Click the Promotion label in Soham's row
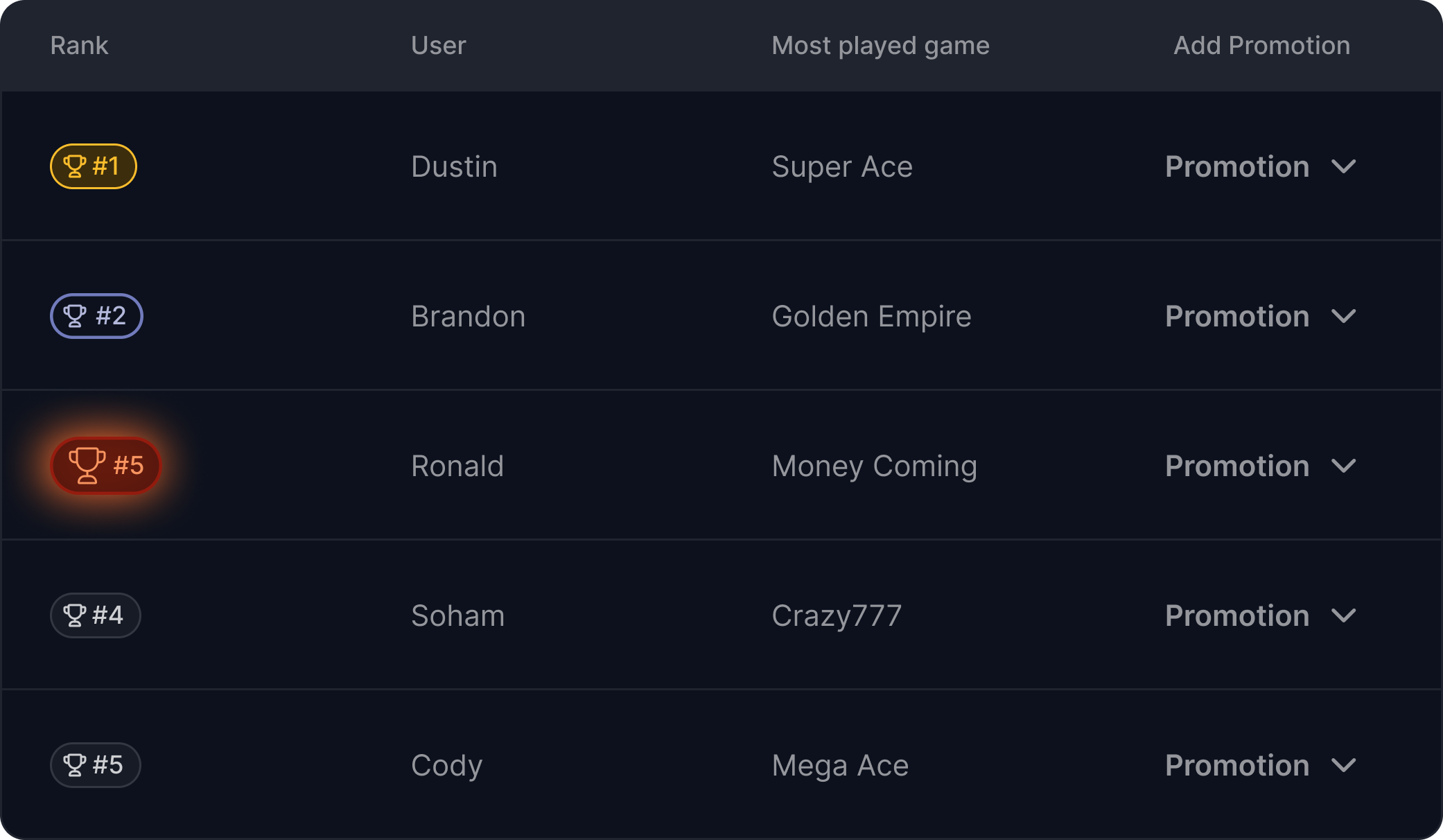This screenshot has height=840, width=1443. pos(1236,616)
